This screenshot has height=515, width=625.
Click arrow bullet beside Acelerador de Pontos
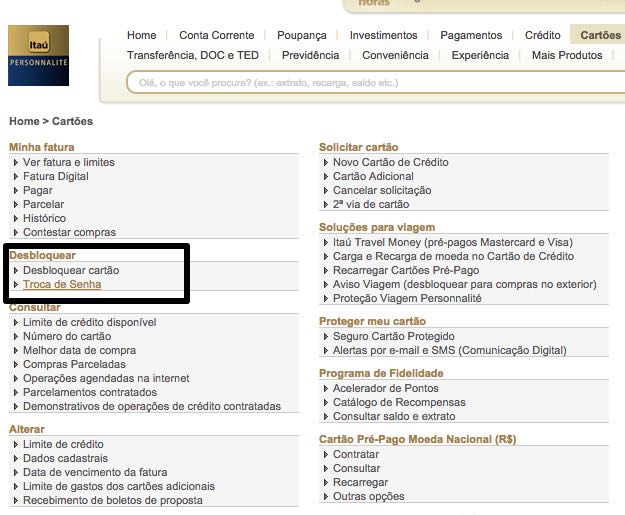(326, 388)
